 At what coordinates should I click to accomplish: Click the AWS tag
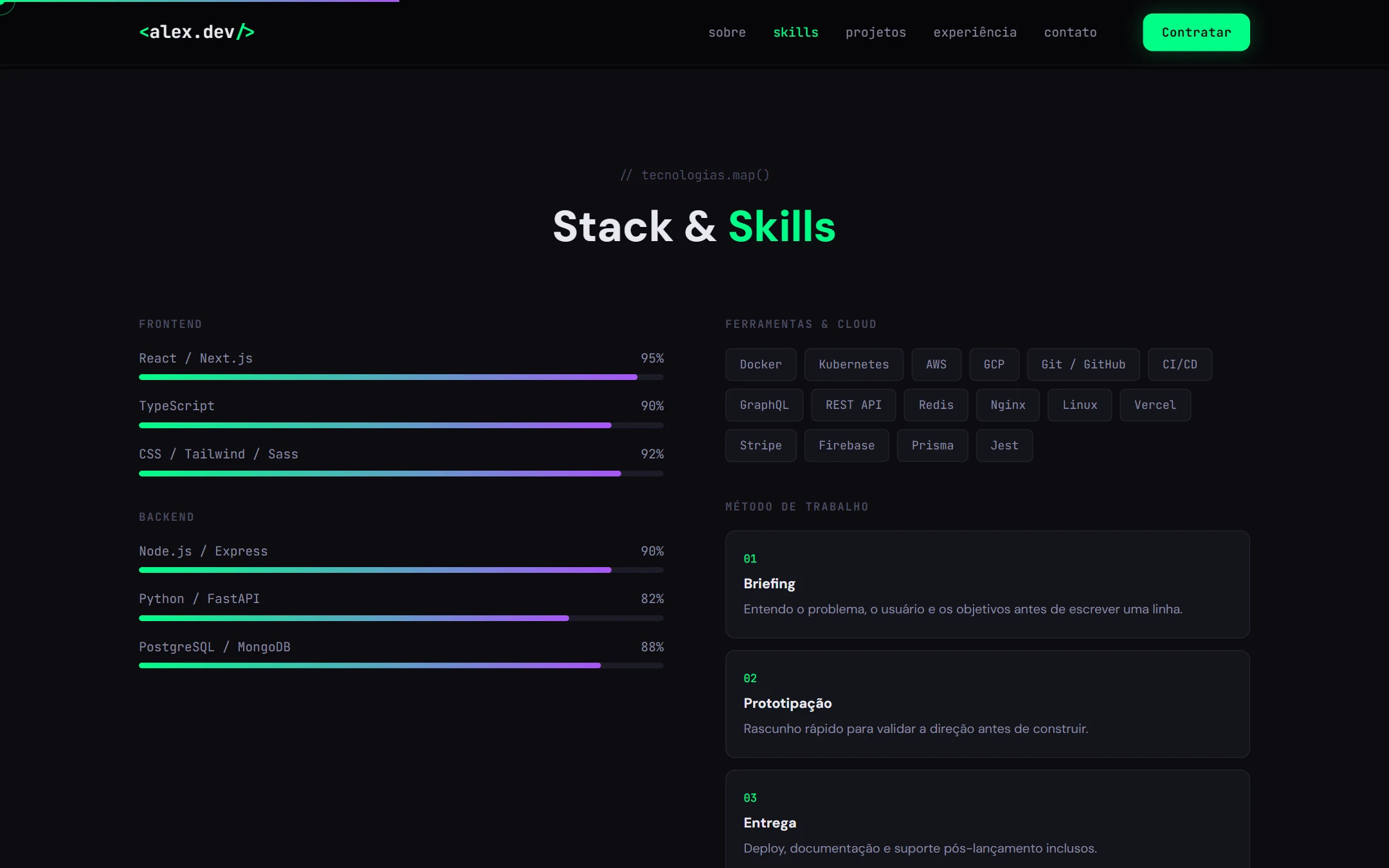click(x=936, y=365)
